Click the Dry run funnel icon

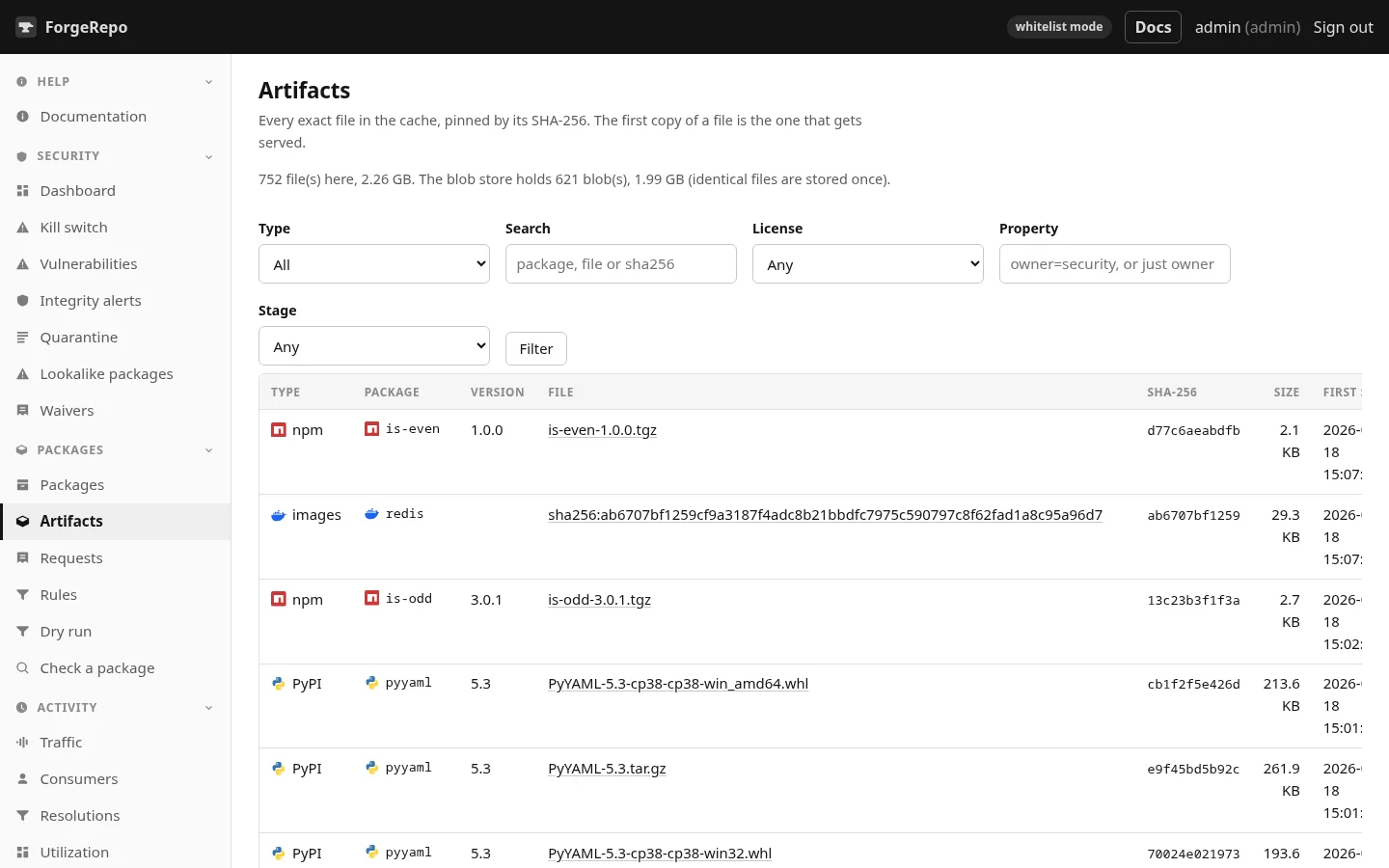coord(22,632)
